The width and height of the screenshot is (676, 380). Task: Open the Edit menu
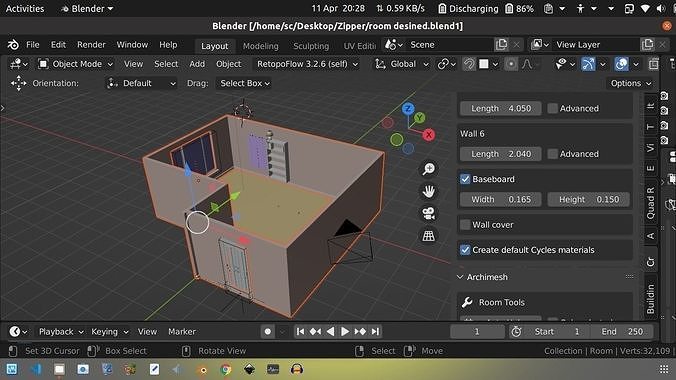(58, 44)
